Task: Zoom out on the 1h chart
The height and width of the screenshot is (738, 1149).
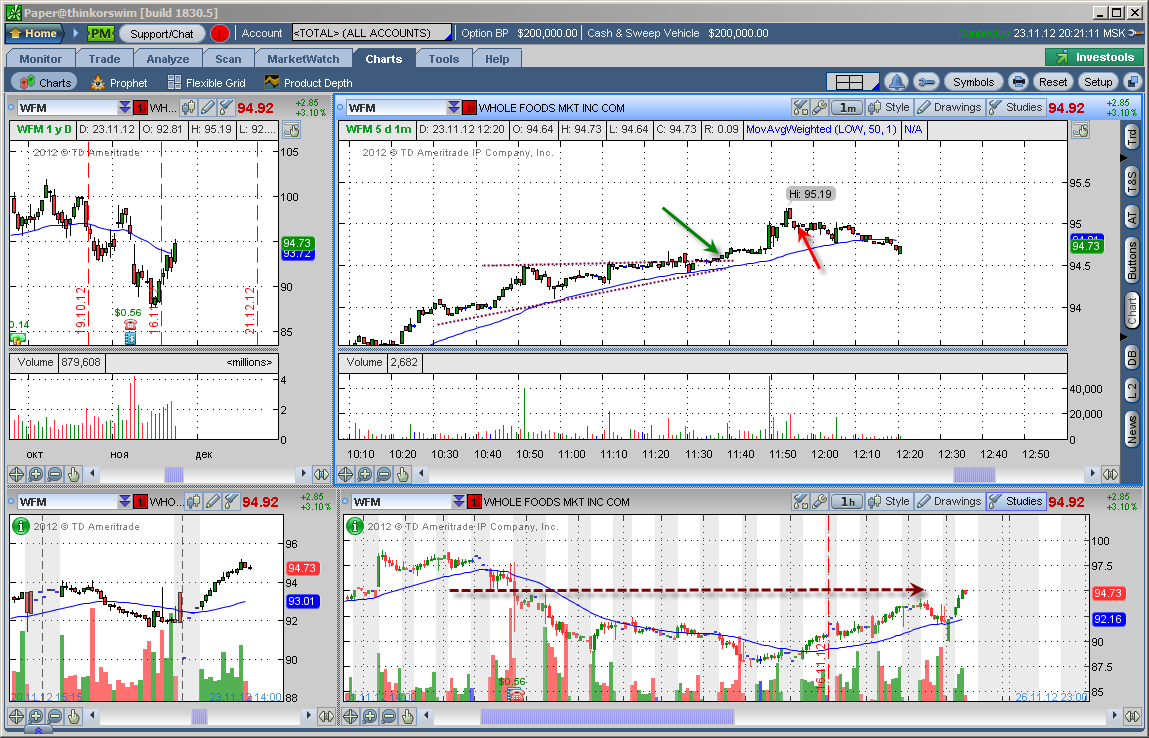Action: pos(389,716)
